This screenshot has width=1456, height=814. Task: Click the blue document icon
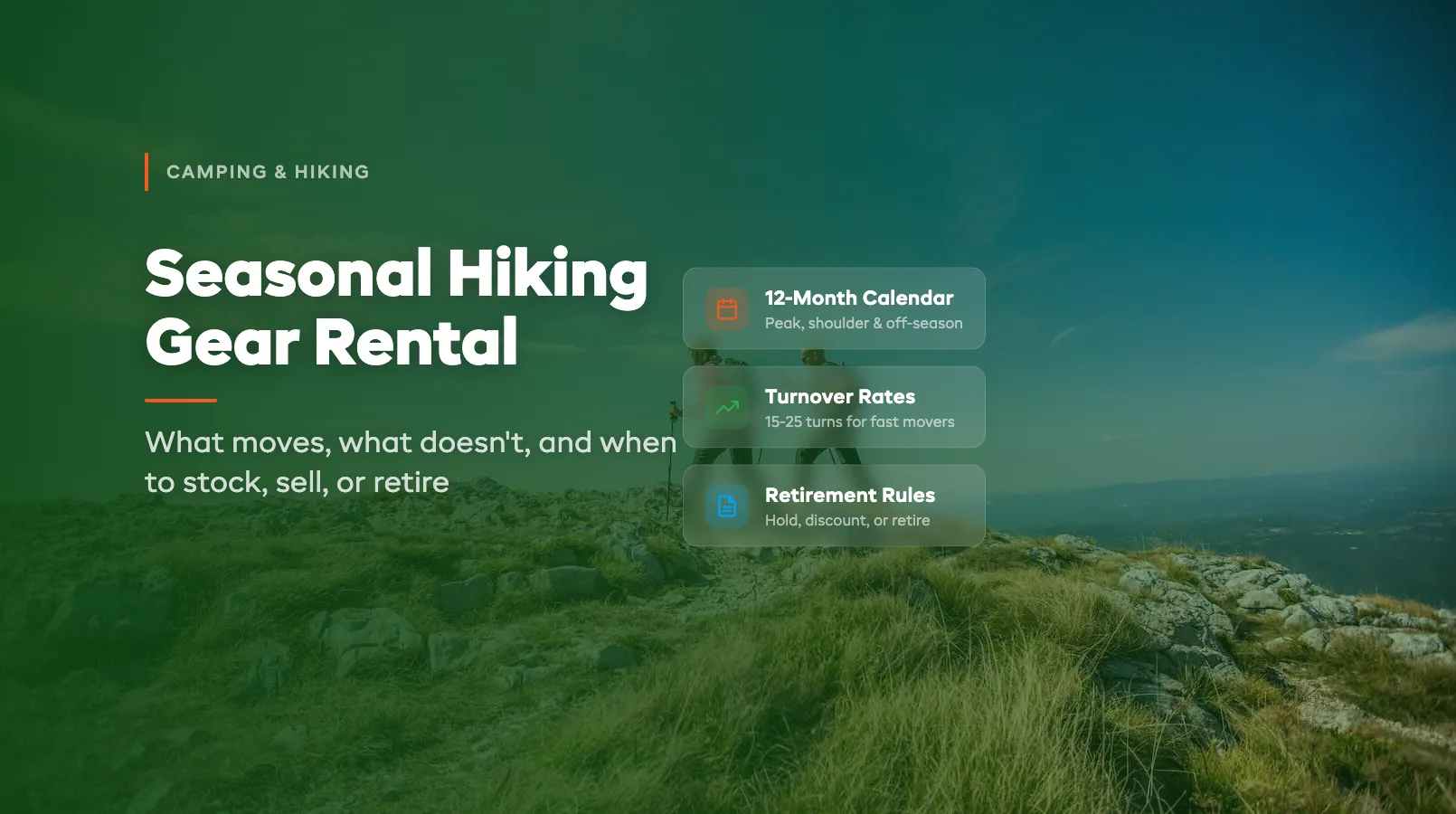[x=727, y=506]
